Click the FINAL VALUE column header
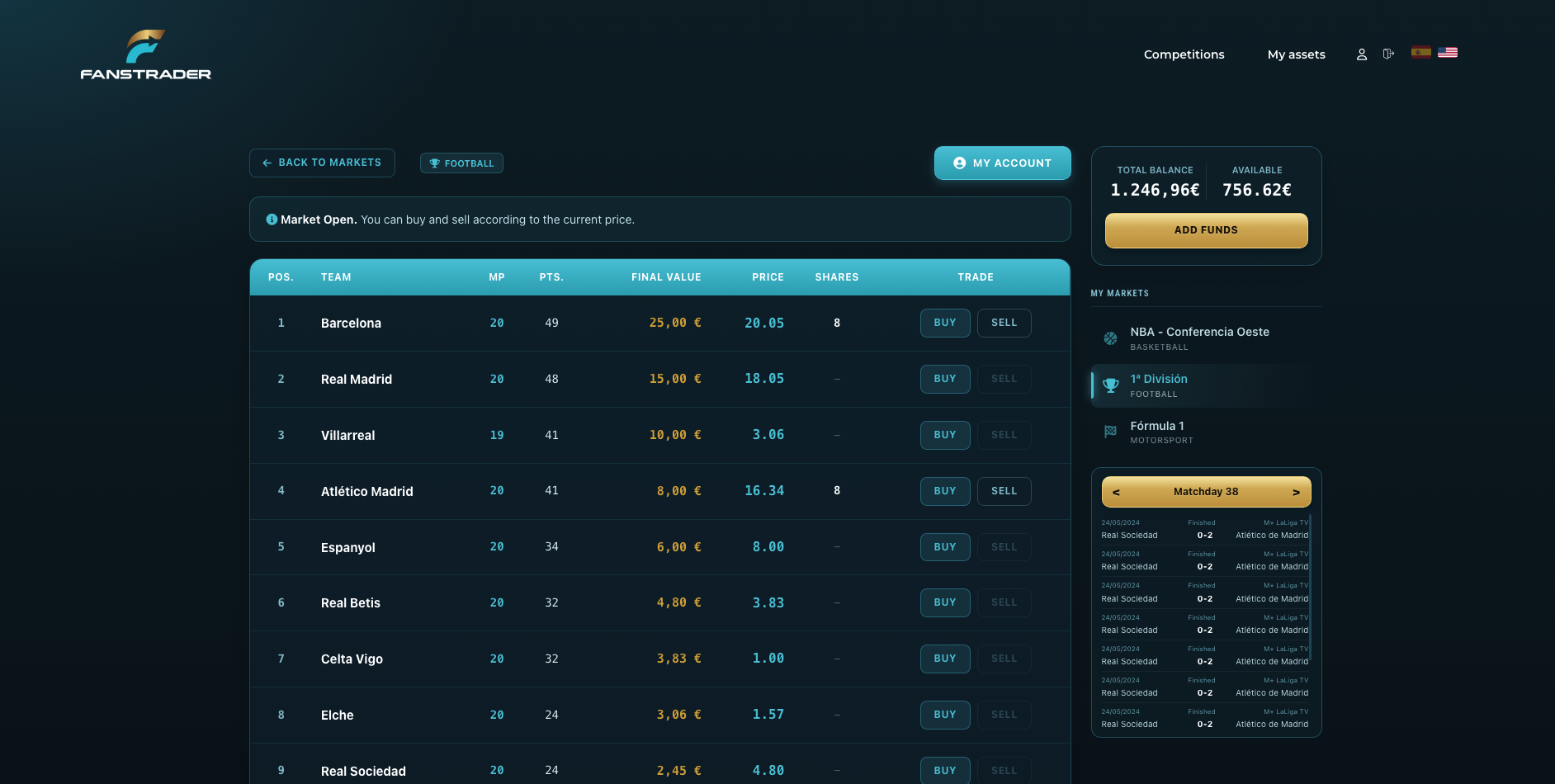The width and height of the screenshot is (1555, 784). click(666, 277)
